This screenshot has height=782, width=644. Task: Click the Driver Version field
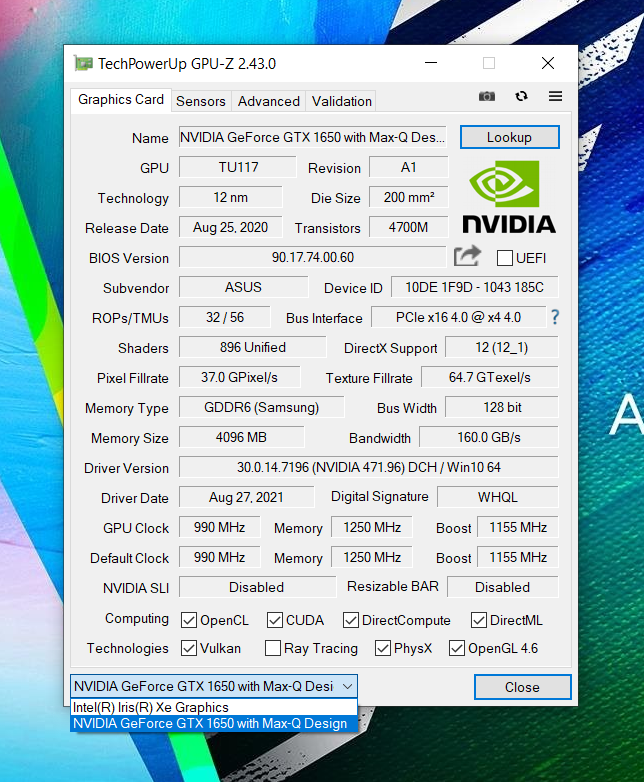tap(369, 467)
